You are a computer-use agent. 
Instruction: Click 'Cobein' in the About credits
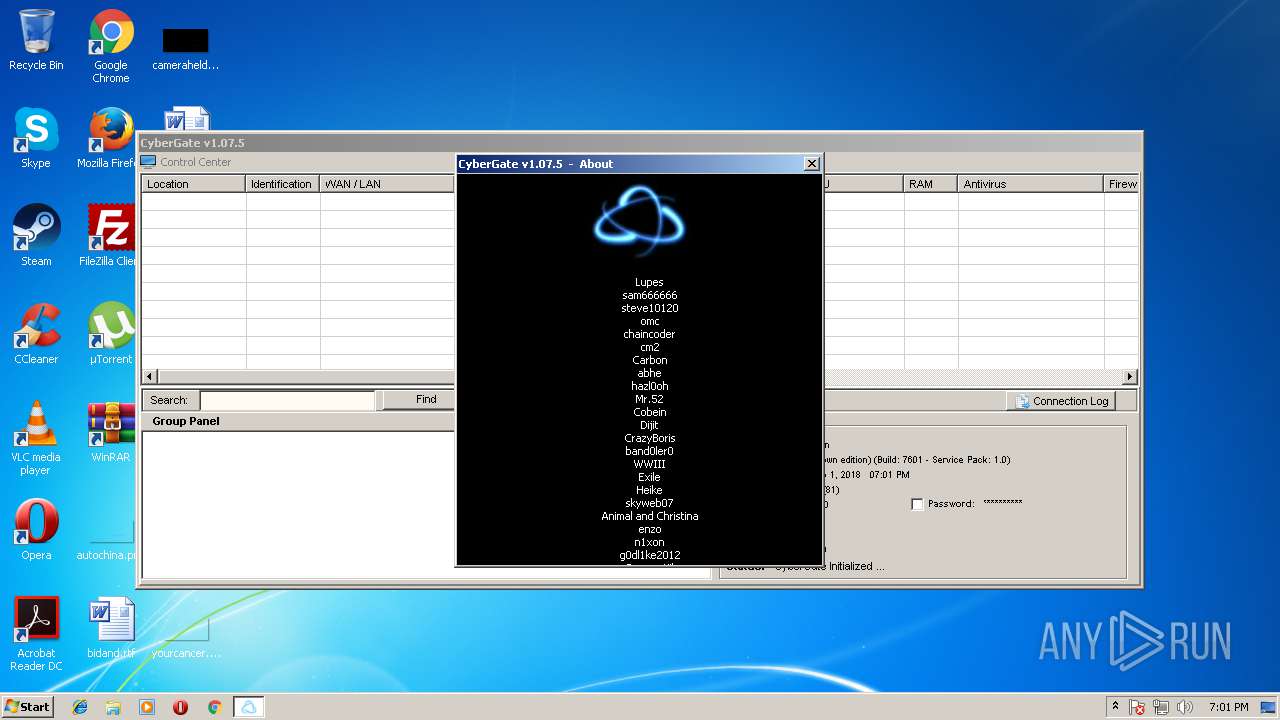click(x=649, y=412)
